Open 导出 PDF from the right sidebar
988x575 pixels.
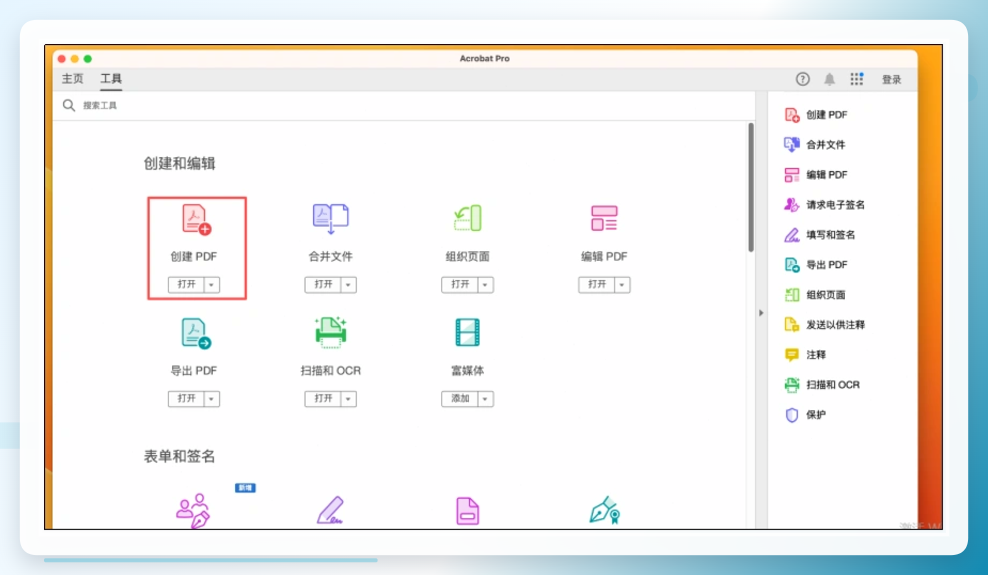click(x=816, y=265)
